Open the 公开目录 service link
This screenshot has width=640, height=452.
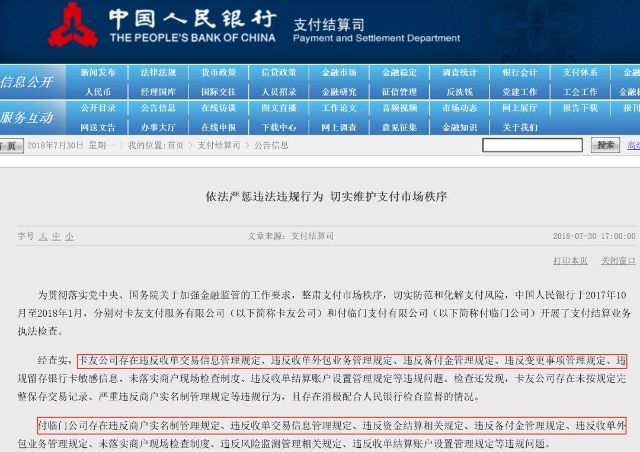pos(98,108)
